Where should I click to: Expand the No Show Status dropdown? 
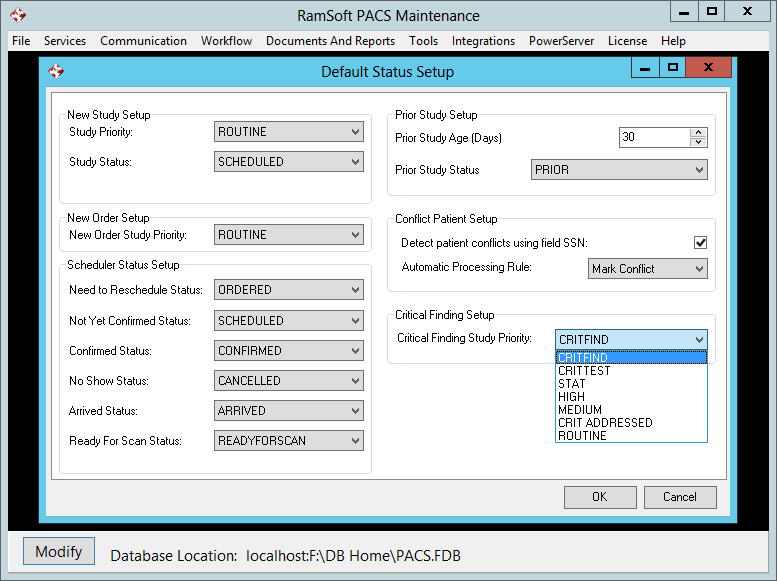point(289,381)
